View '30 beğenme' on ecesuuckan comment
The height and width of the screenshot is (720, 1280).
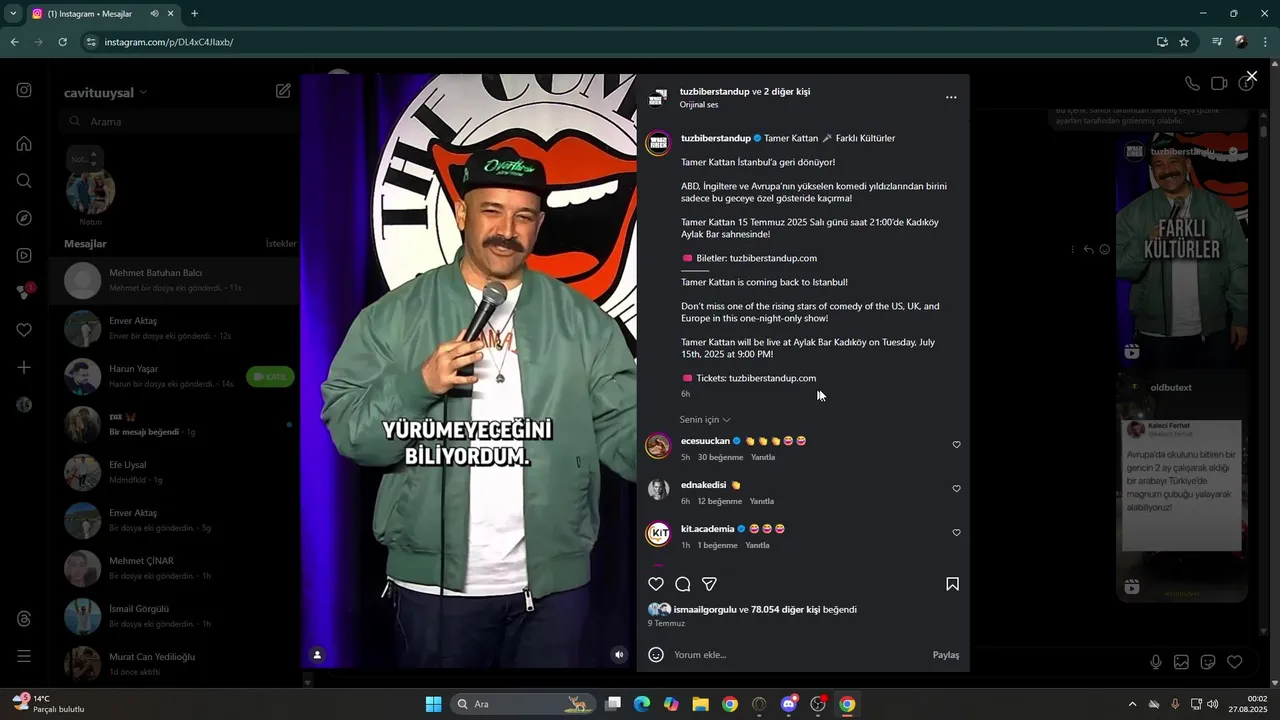click(720, 457)
